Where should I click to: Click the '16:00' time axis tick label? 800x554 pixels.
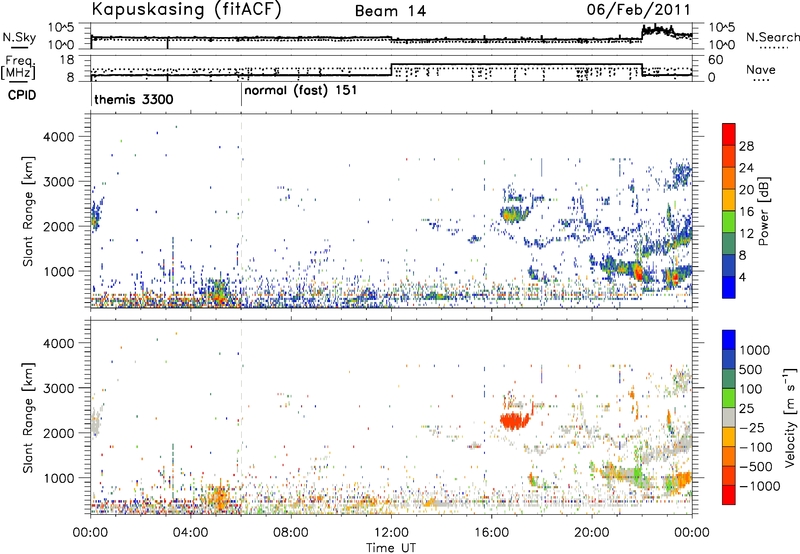(x=491, y=533)
